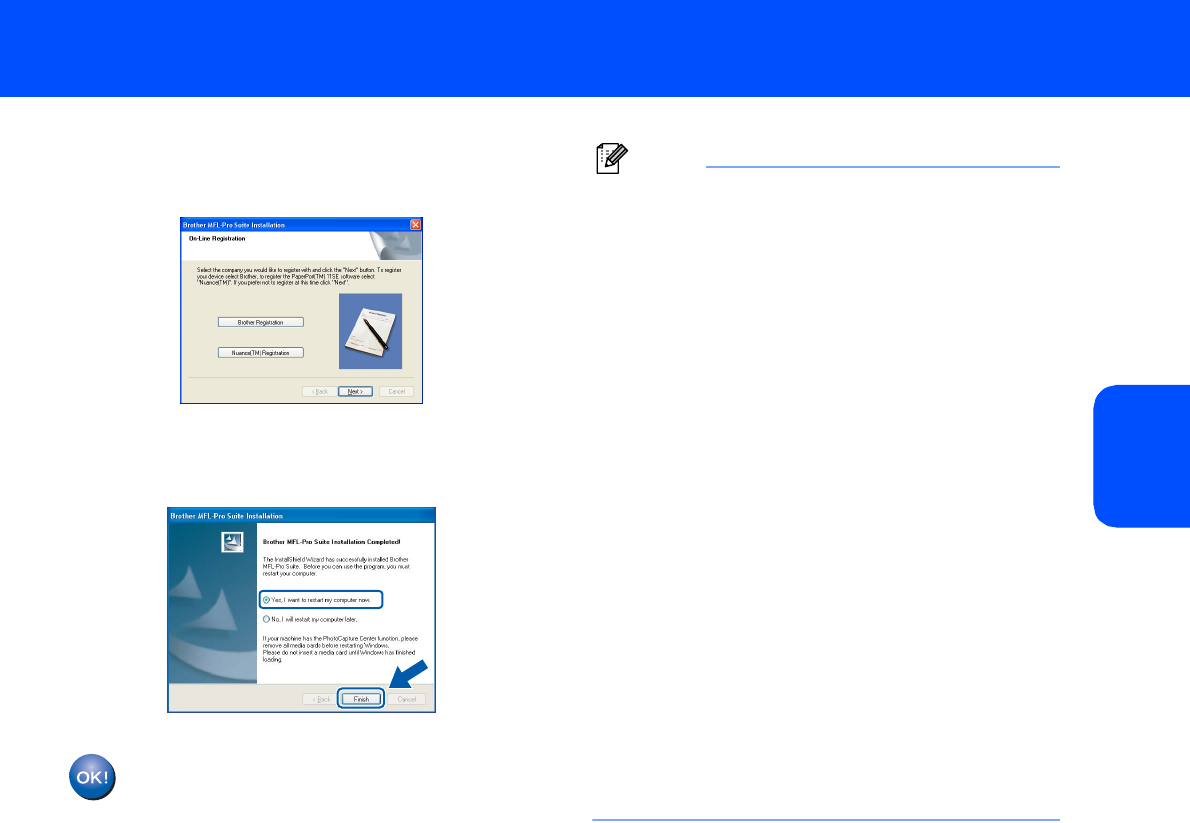This screenshot has height=823, width=1190.
Task: Click Back in the Installation Completed dialog
Action: pyautogui.click(x=320, y=699)
